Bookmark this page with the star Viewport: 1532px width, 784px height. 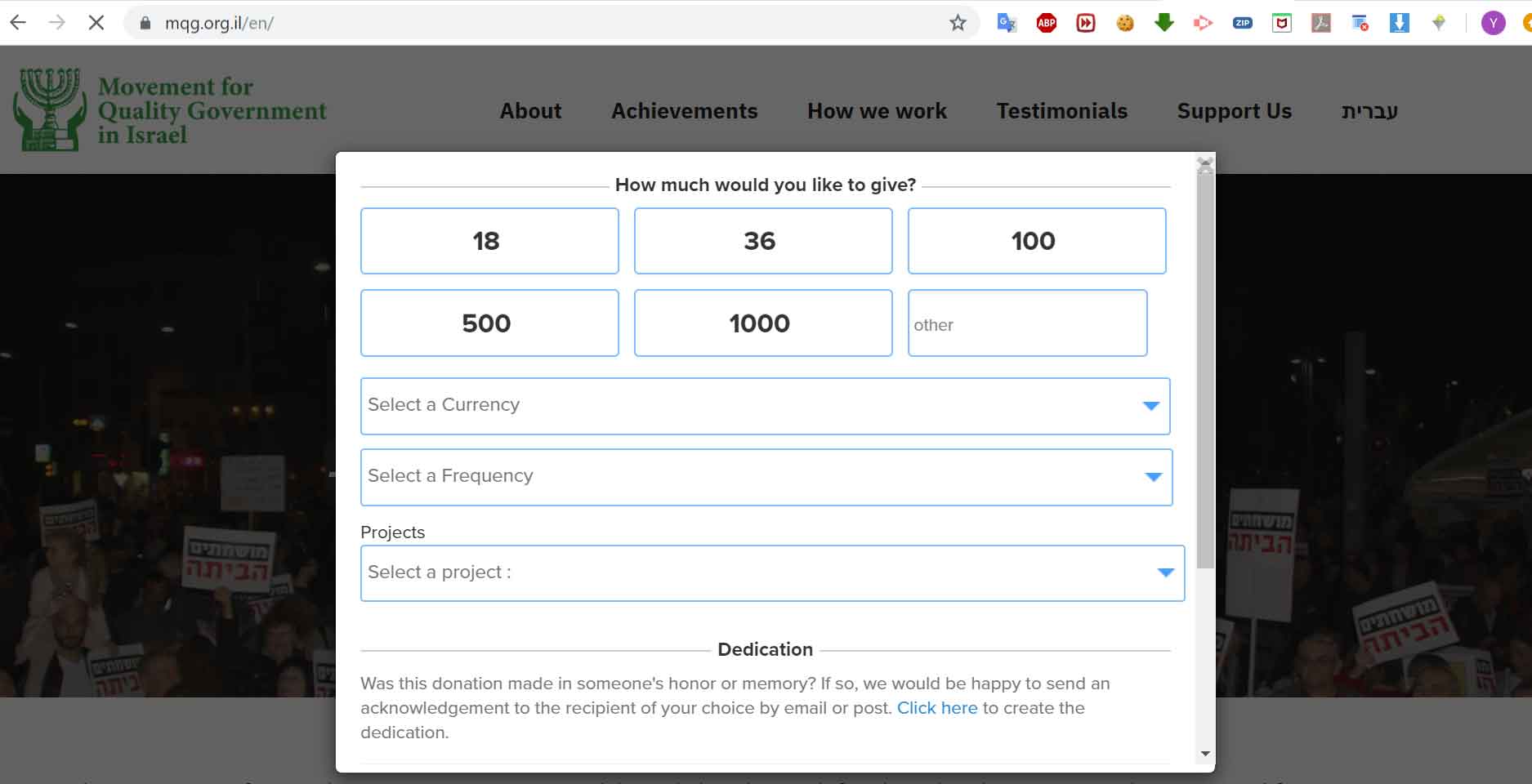coord(958,23)
